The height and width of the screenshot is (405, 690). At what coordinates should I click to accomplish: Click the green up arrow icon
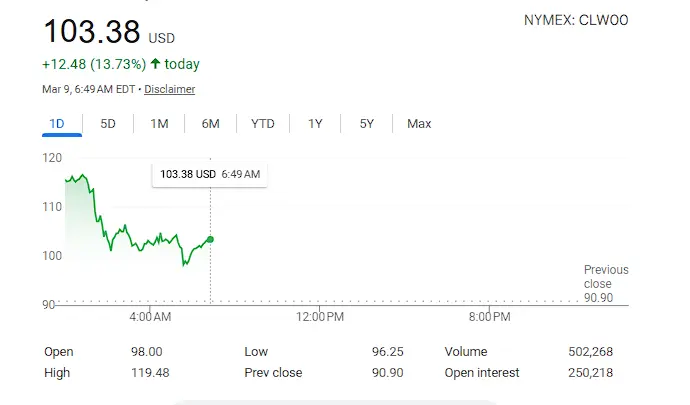pos(155,64)
